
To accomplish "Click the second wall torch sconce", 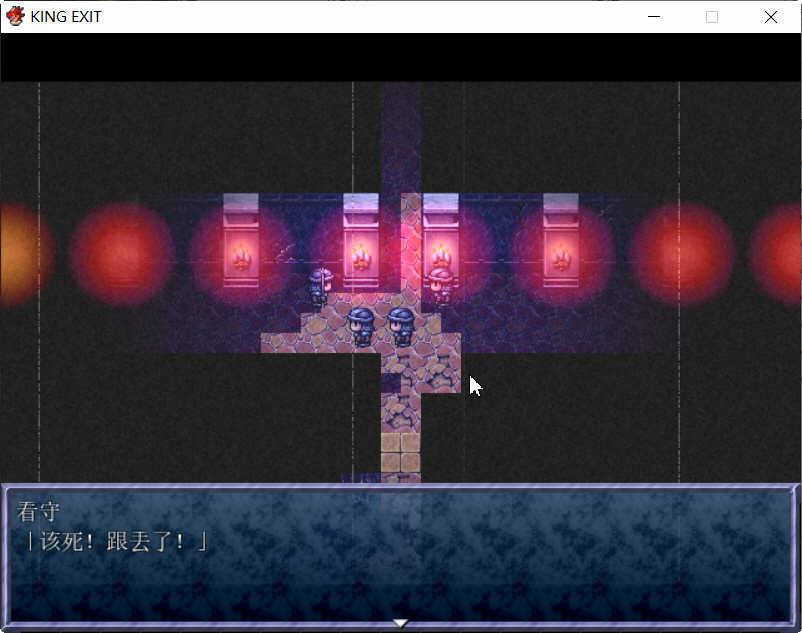I will point(362,250).
